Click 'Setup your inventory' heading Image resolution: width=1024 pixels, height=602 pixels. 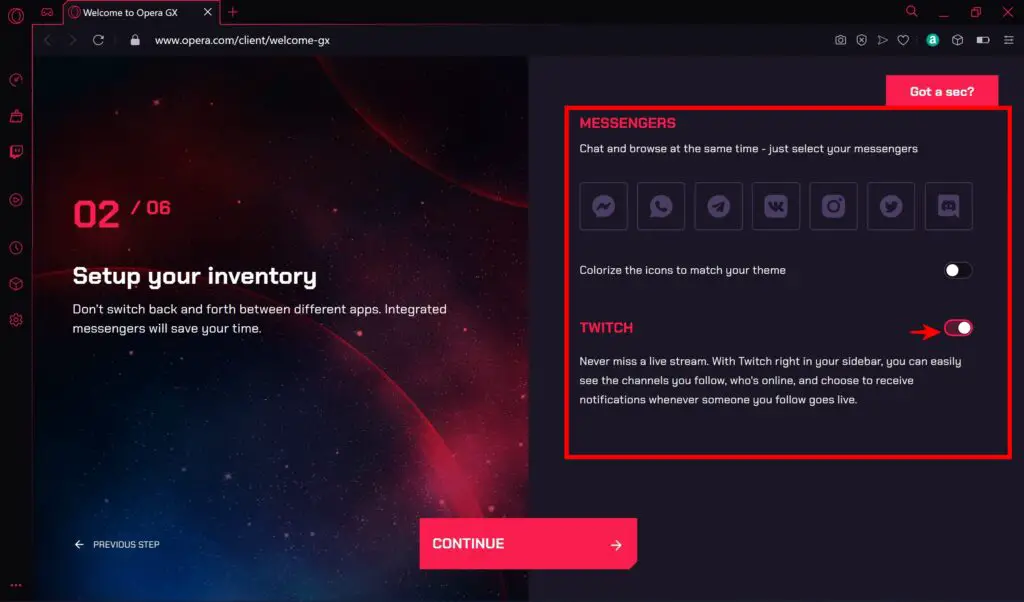tap(195, 276)
